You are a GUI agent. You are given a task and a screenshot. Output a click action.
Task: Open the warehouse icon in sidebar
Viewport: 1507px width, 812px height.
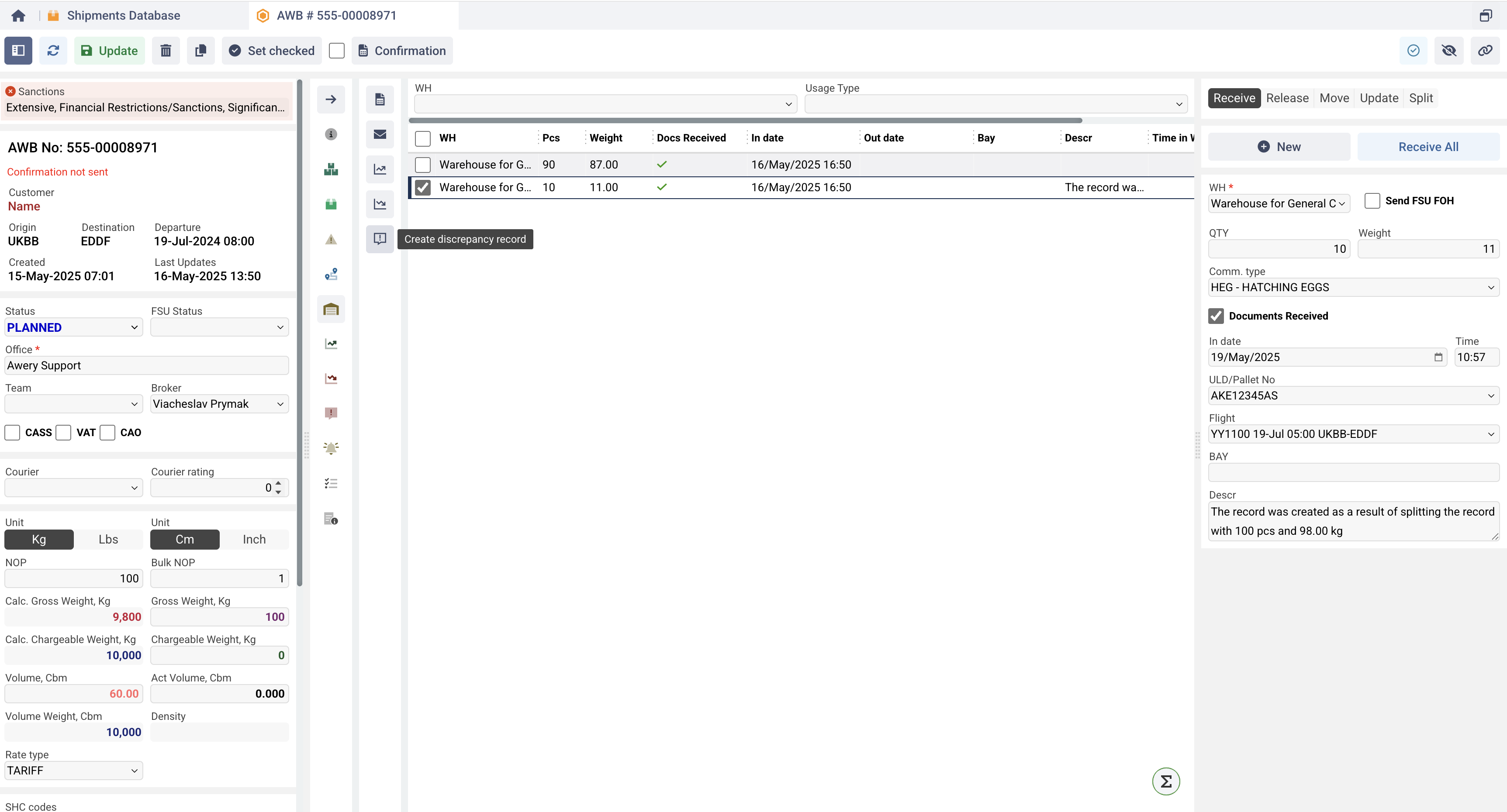point(331,309)
